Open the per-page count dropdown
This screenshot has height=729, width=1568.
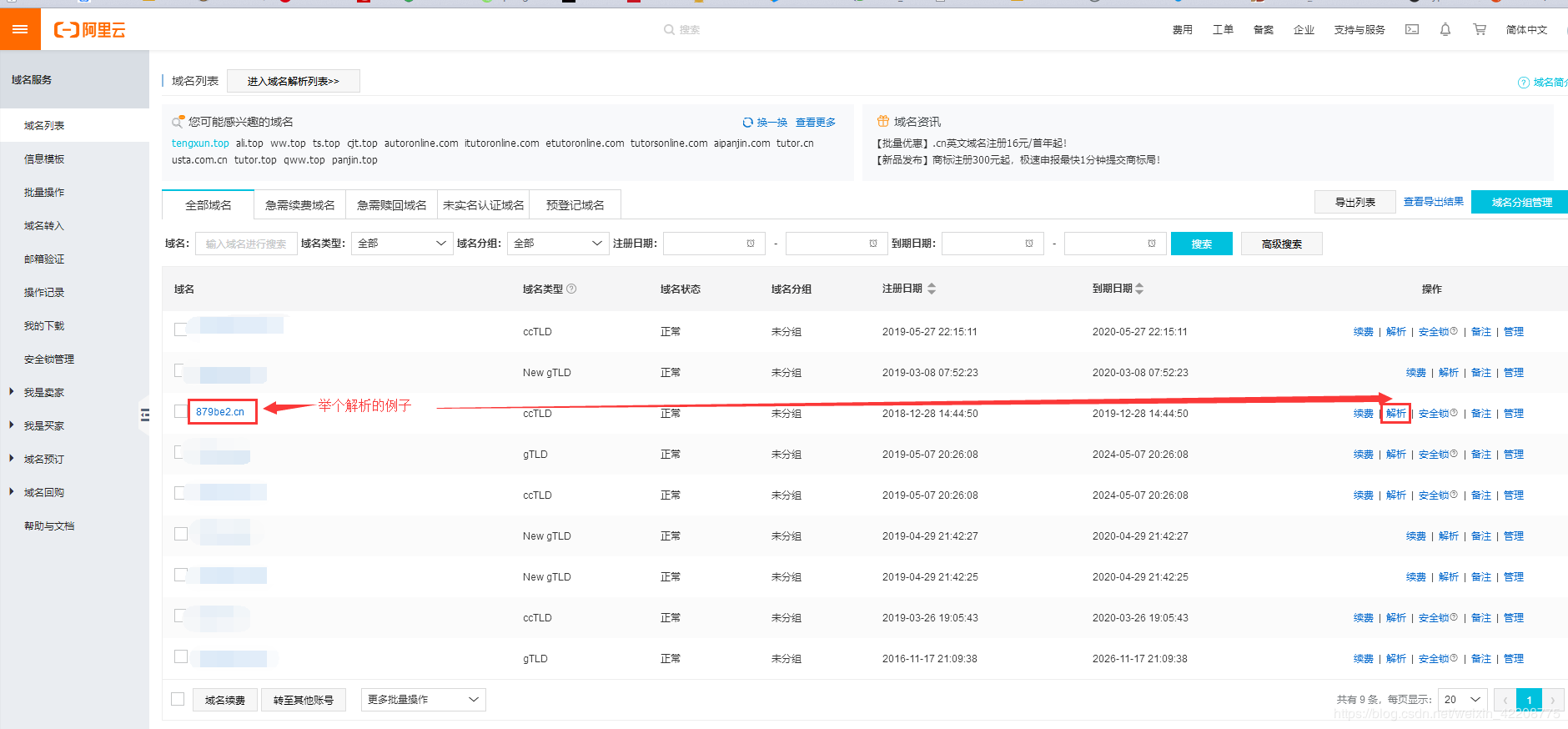point(1463,700)
